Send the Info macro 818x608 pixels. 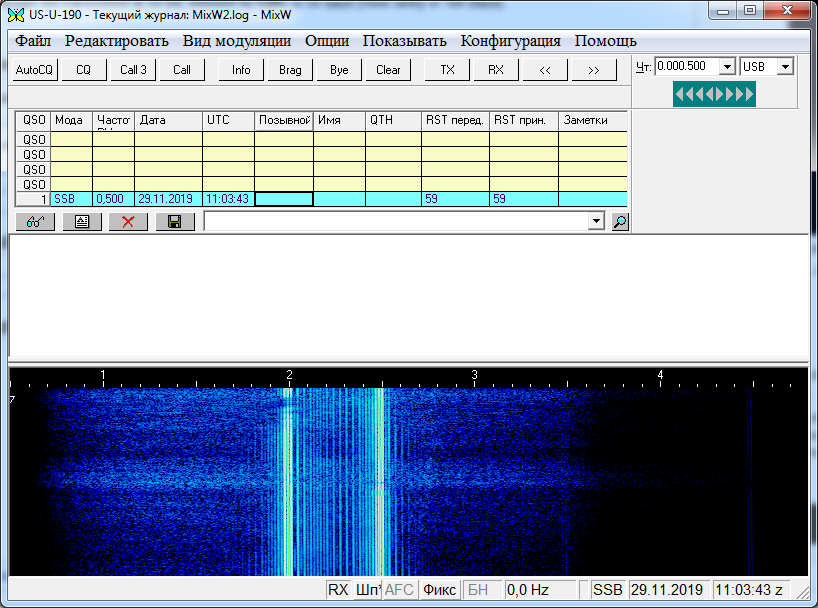coord(241,70)
